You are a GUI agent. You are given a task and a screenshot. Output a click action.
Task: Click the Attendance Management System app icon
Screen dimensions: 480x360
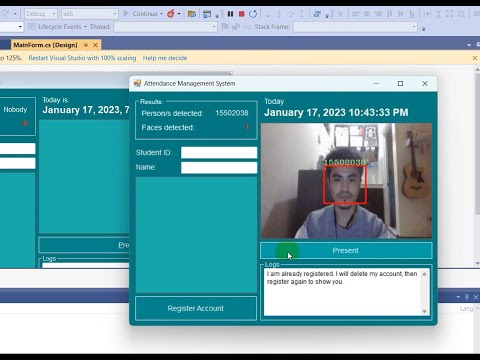(x=137, y=83)
